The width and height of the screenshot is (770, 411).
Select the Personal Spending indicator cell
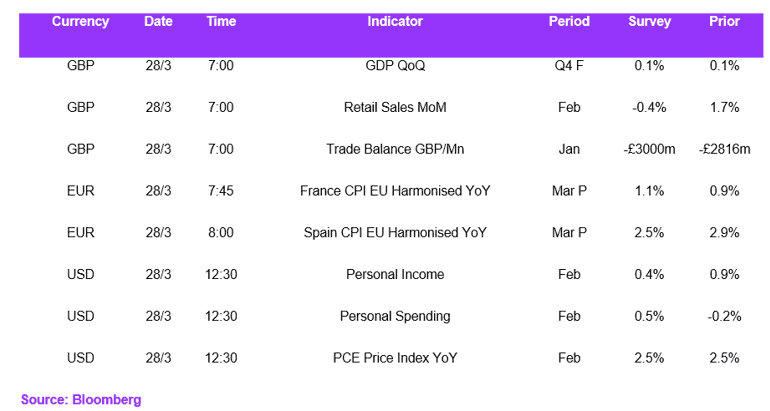(x=395, y=316)
